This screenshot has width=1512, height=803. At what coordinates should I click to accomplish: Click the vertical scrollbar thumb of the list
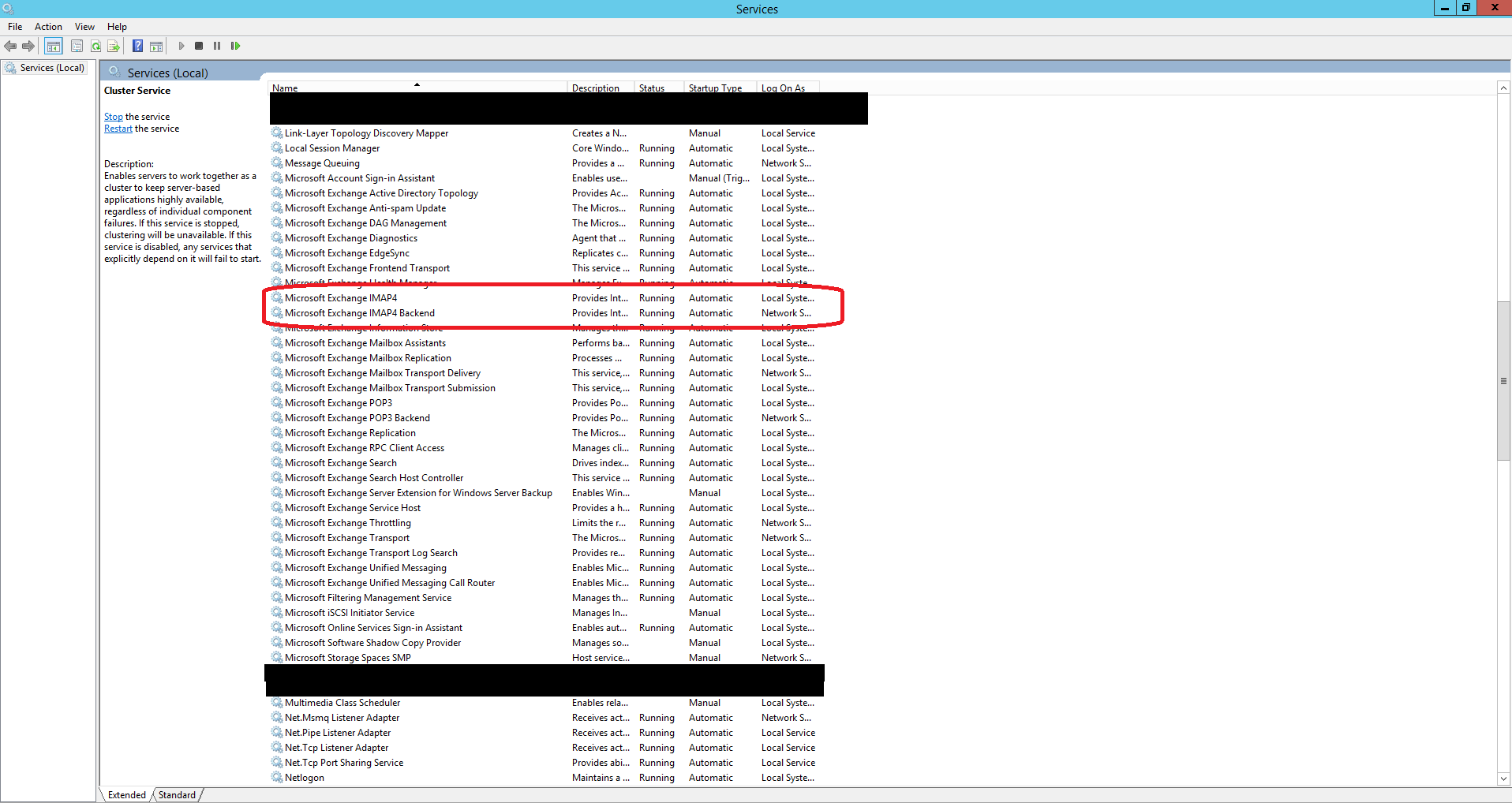point(1503,381)
